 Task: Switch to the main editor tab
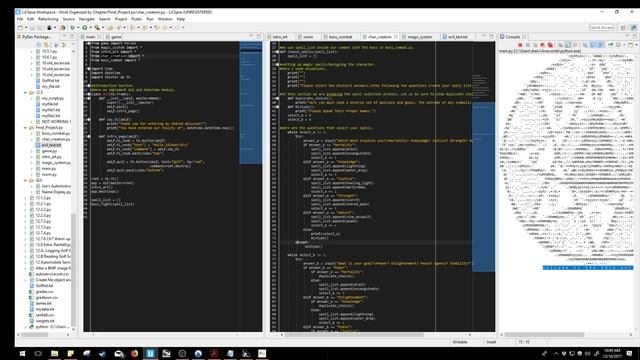(91, 37)
